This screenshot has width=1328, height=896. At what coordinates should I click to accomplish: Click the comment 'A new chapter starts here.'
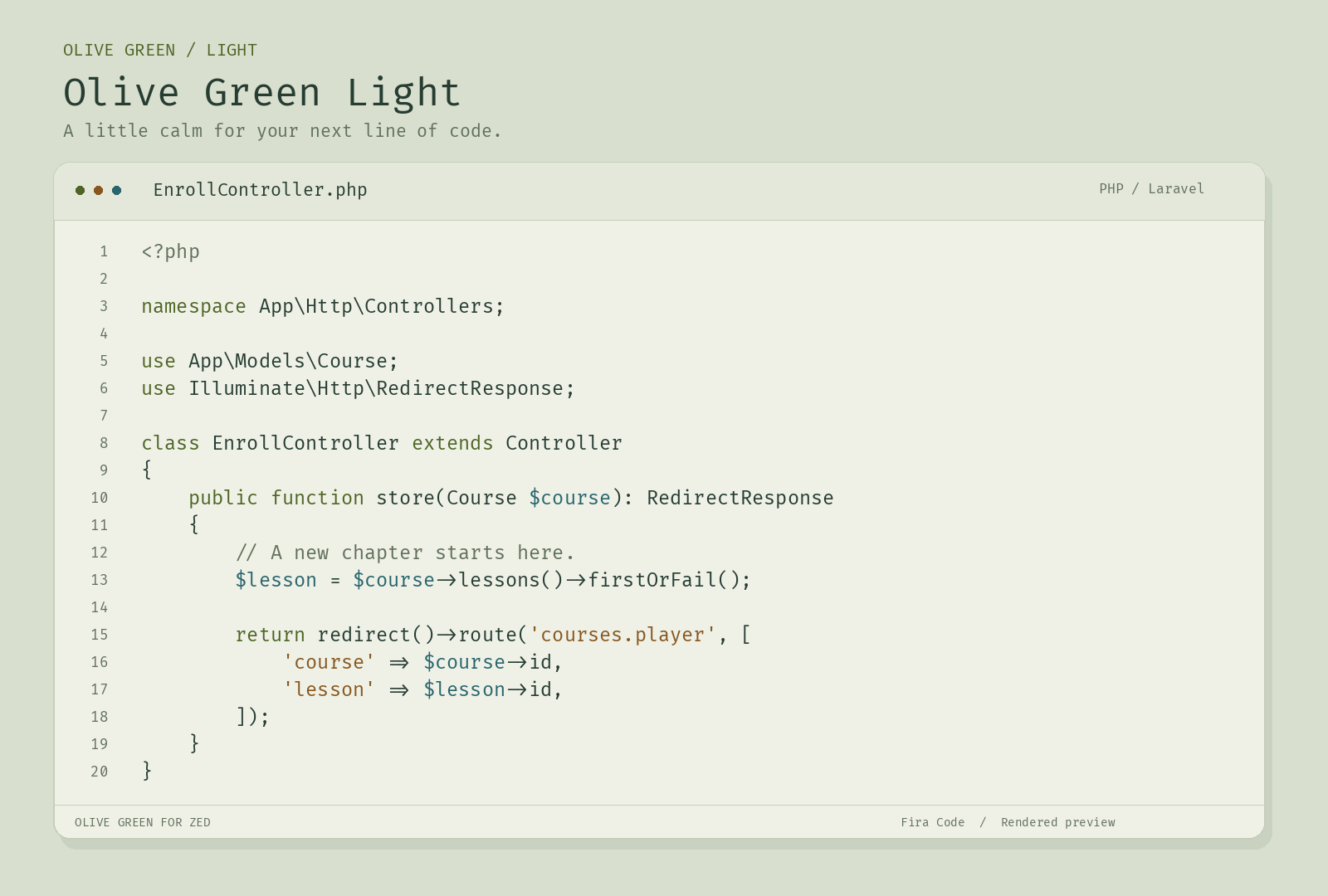(x=405, y=553)
